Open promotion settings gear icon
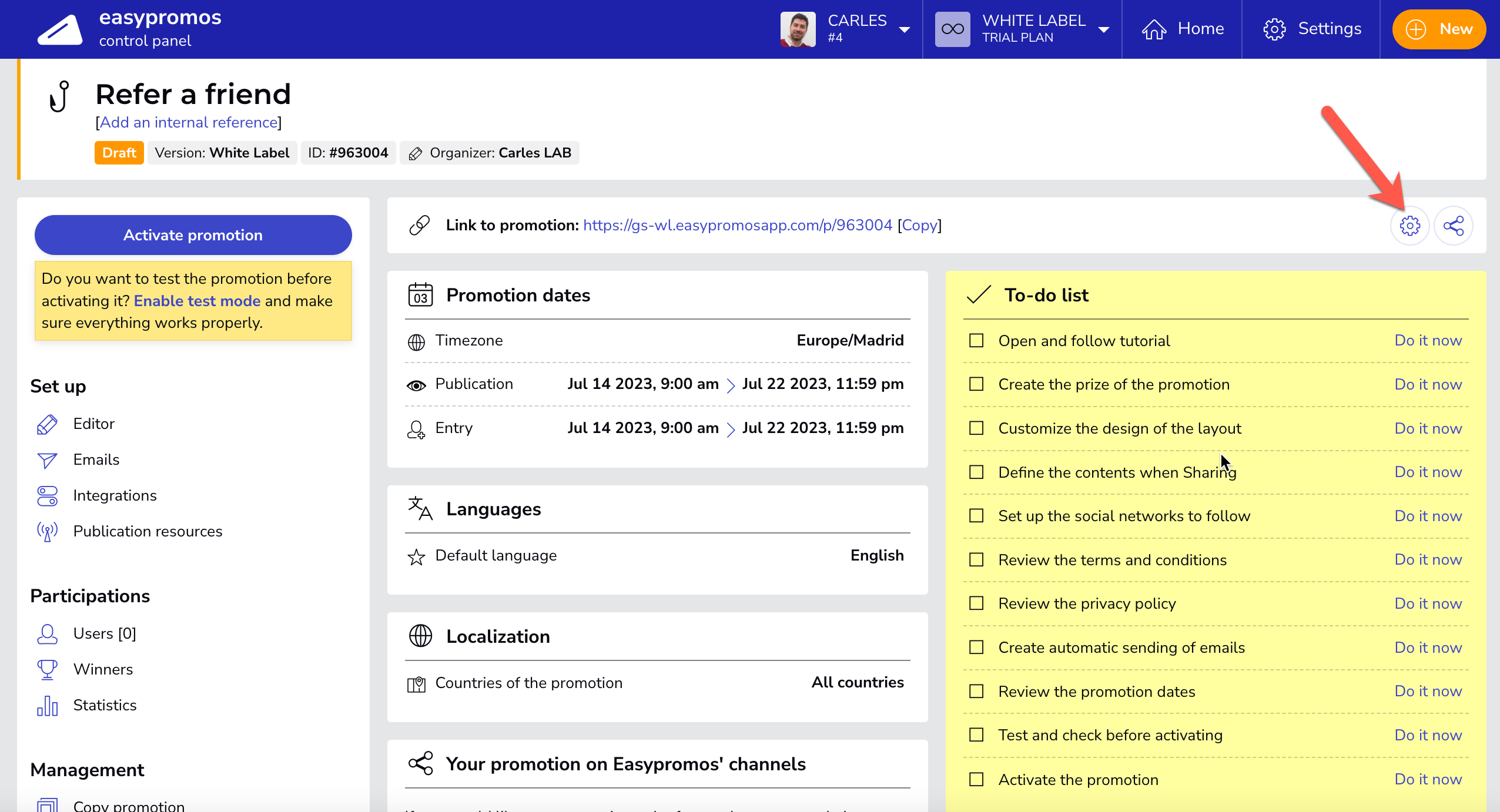This screenshot has height=812, width=1500. 1409,226
